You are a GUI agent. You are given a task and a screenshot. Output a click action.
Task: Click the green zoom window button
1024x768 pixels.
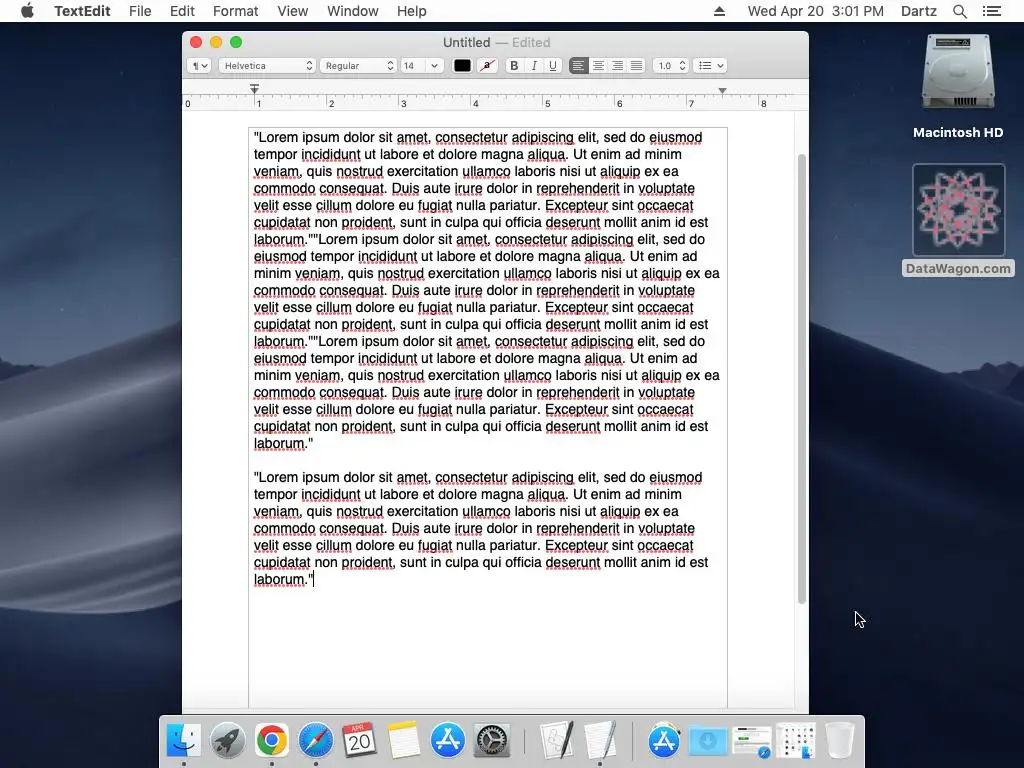point(236,42)
